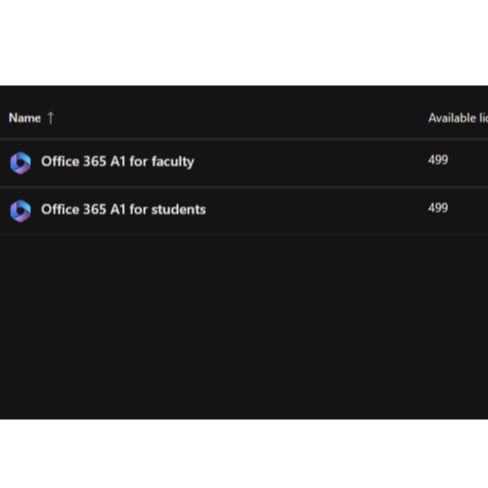488x488 pixels.
Task: Open Office 365 A1 for faculty product
Action: tap(117, 162)
